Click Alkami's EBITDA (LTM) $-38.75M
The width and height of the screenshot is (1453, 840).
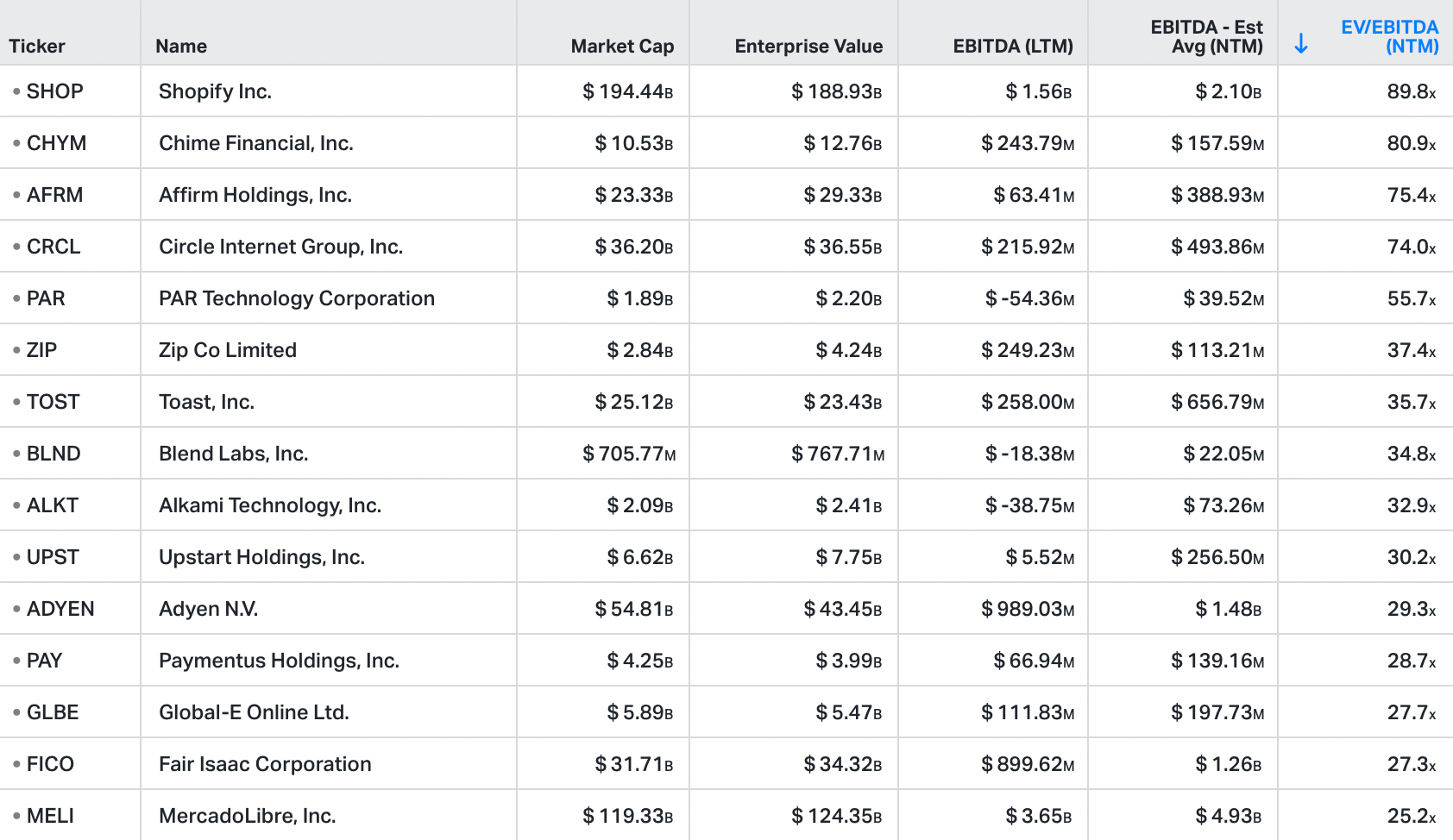pyautogui.click(x=1030, y=505)
